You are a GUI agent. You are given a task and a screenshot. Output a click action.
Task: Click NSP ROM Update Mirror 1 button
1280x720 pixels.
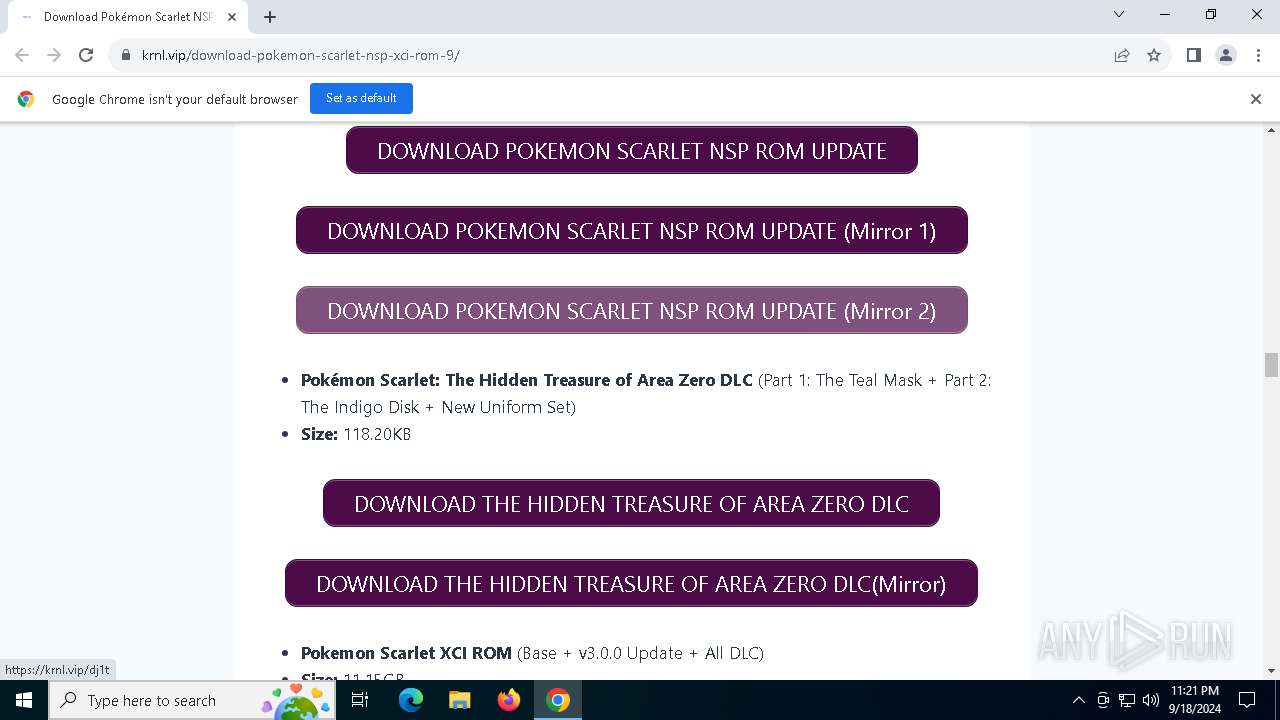[632, 230]
